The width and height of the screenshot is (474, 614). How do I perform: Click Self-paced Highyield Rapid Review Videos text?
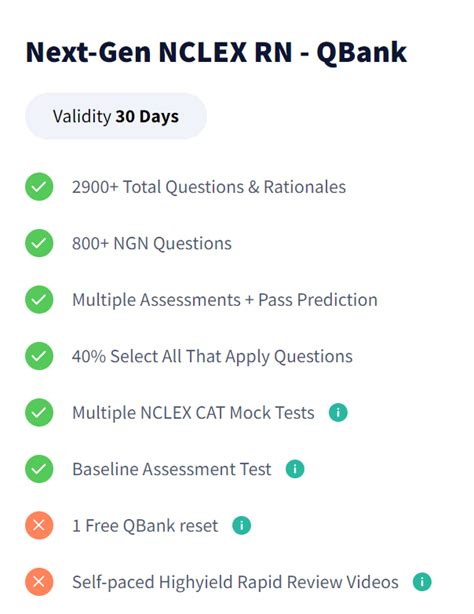[x=235, y=582]
